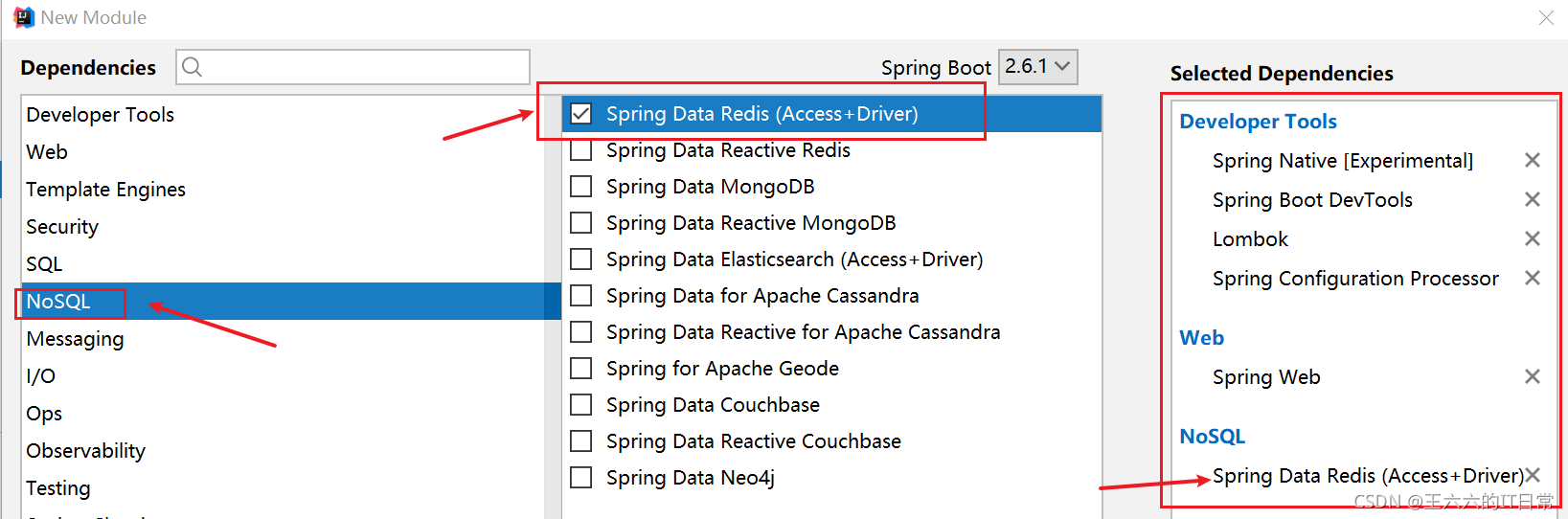
Task: Select Web category in list
Action: coord(284,152)
